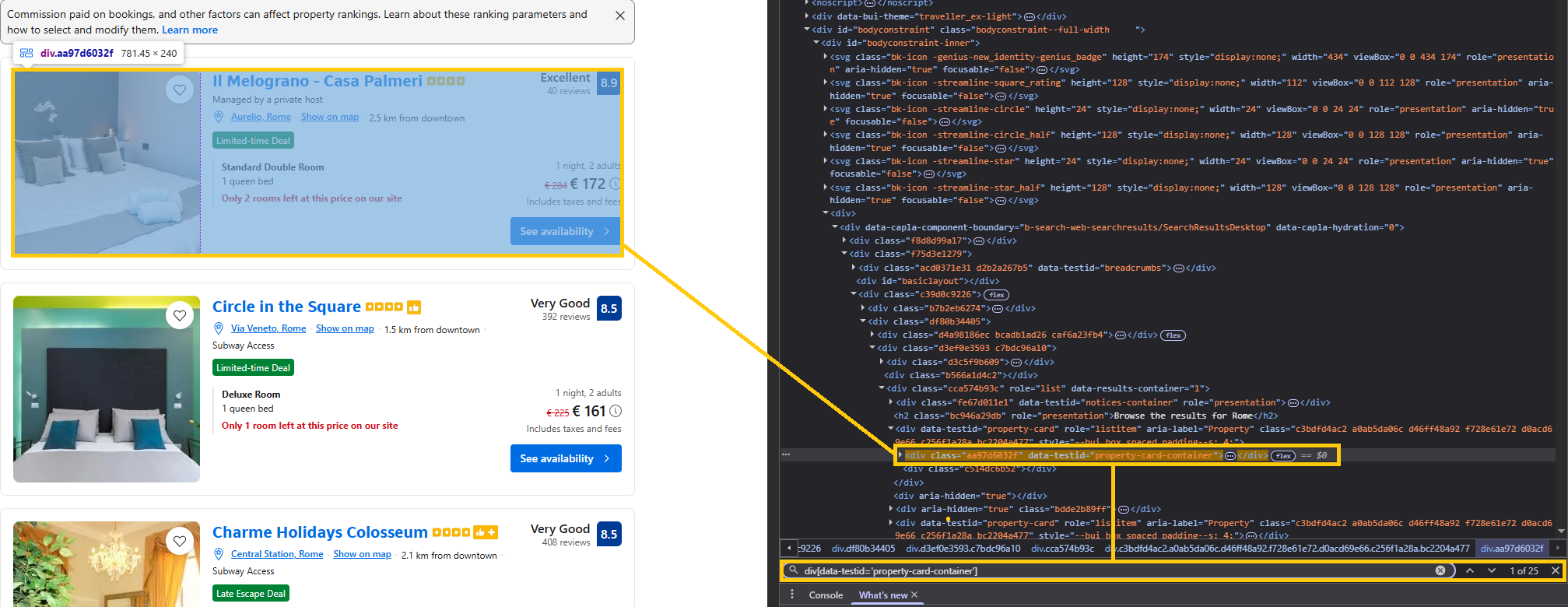
Task: Click heart icon on Charme Holidays Colosseum
Action: [180, 541]
